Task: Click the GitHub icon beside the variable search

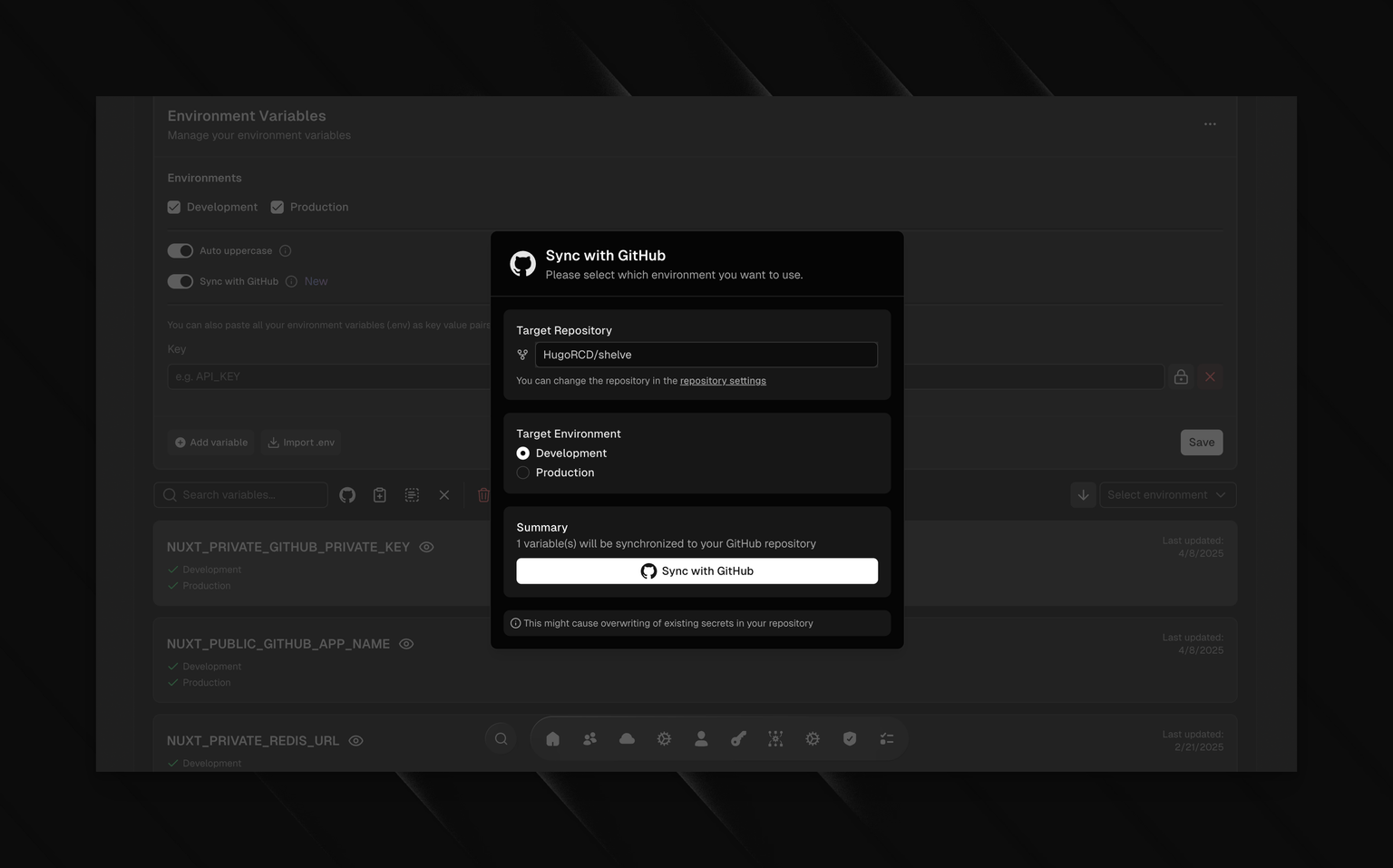Action: [347, 495]
